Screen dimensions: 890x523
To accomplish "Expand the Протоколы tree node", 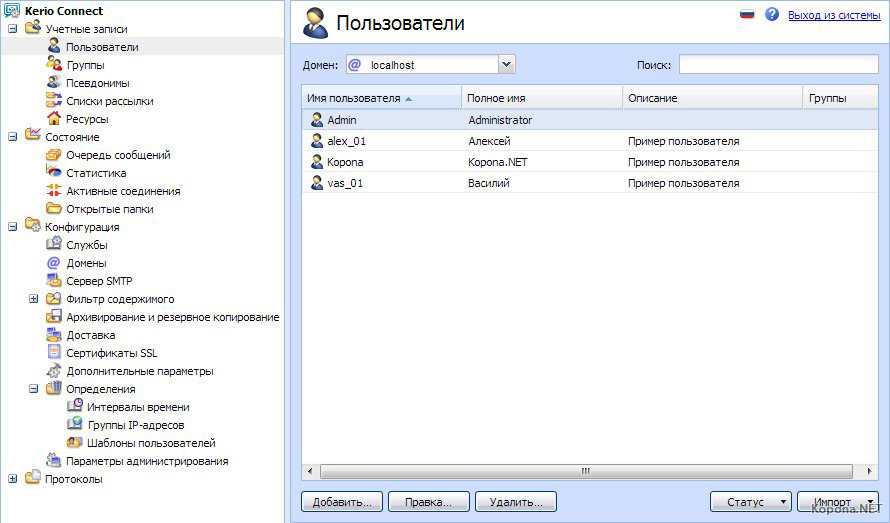I will click(x=13, y=479).
